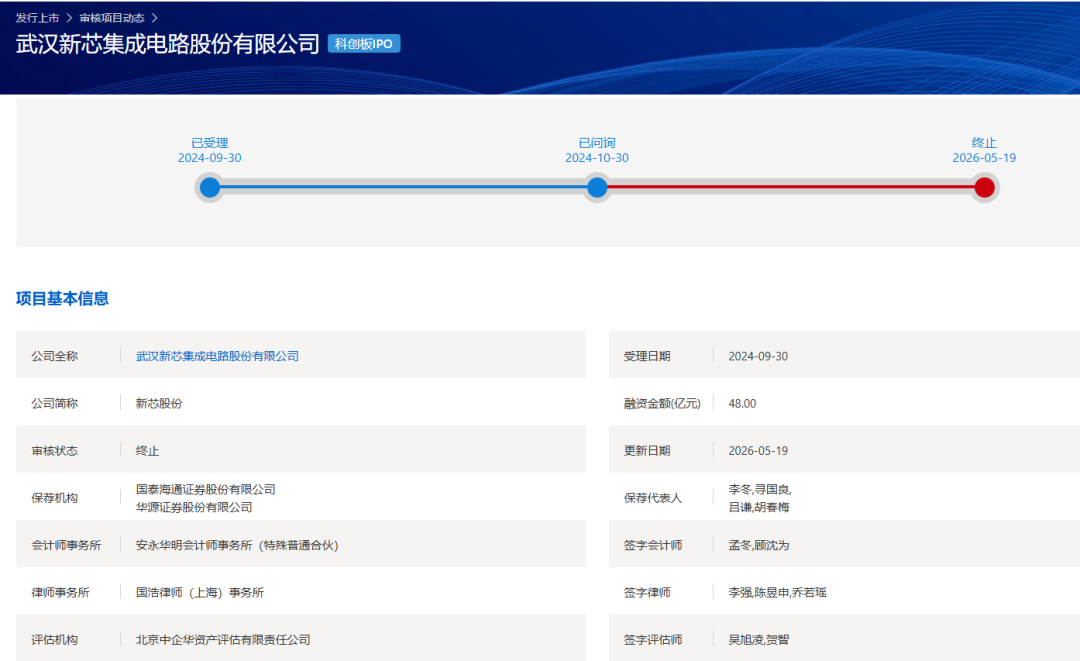Select signing appraisers 吴旭凌,贺智
The height and width of the screenshot is (661, 1080).
(758, 640)
